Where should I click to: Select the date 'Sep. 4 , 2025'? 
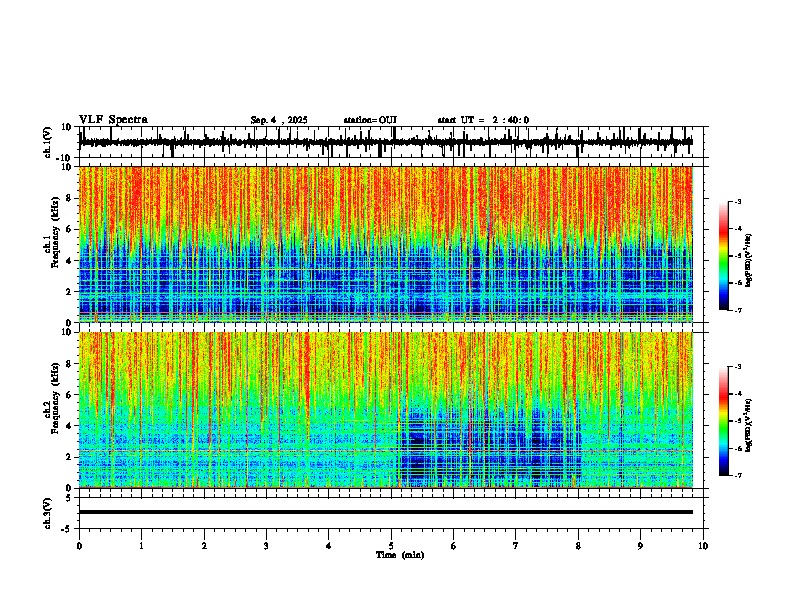point(279,120)
